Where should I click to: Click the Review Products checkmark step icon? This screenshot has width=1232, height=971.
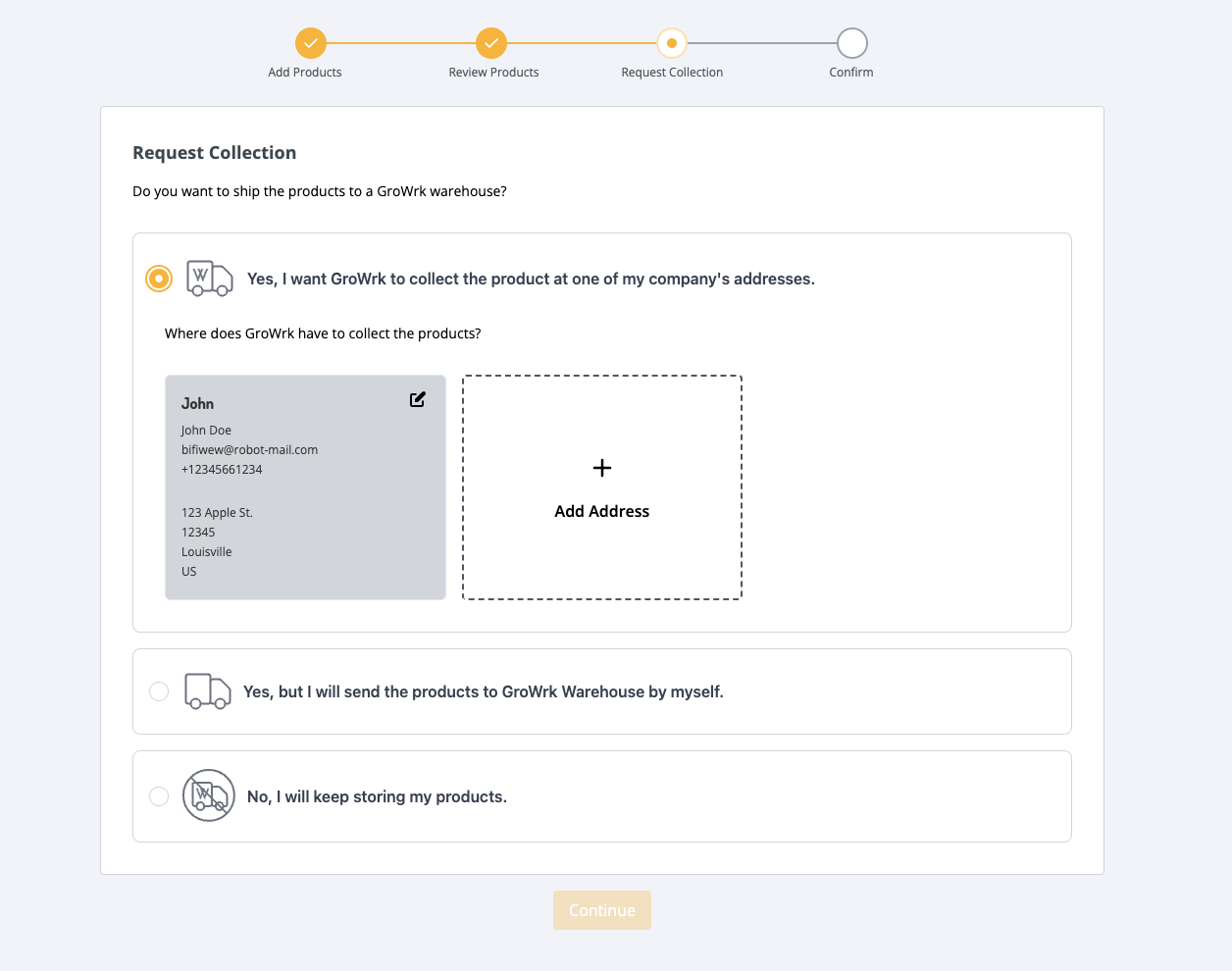point(491,43)
